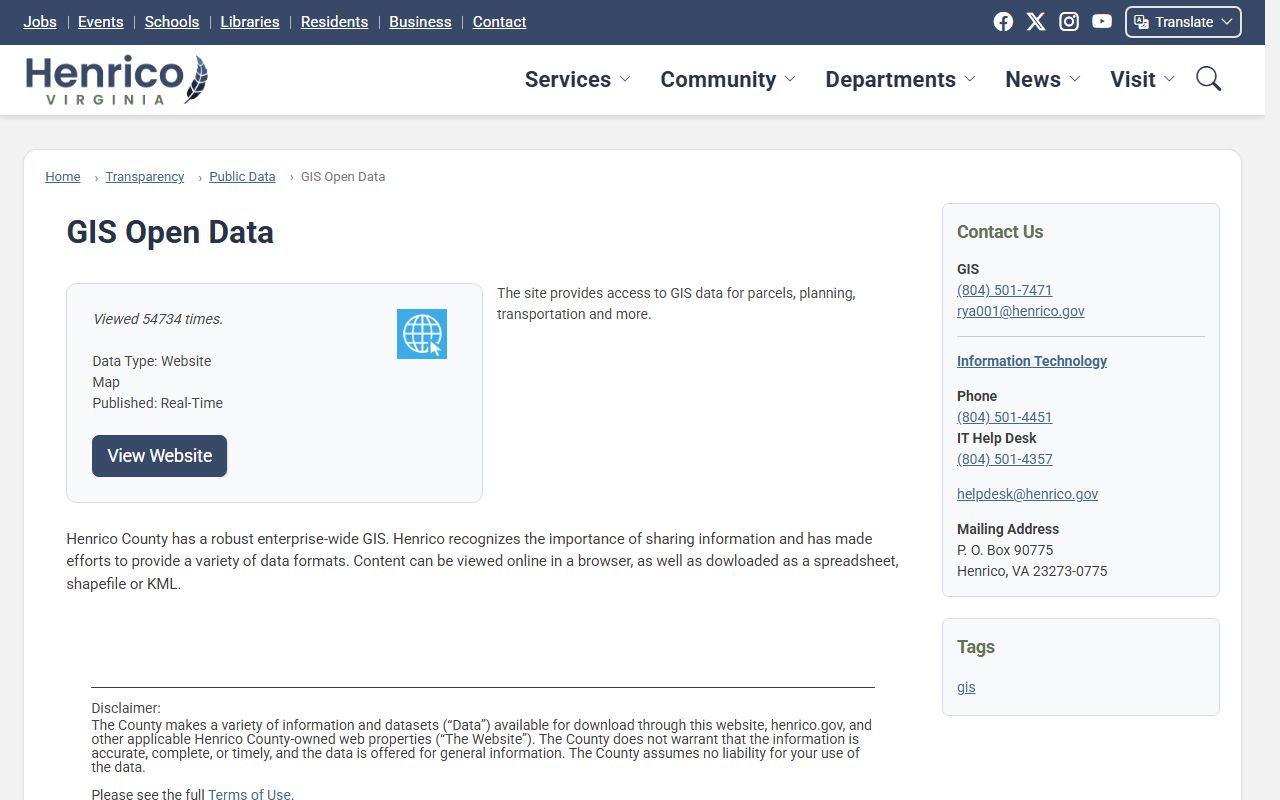Go to Transparency breadcrumb
The image size is (1280, 800).
coord(145,177)
